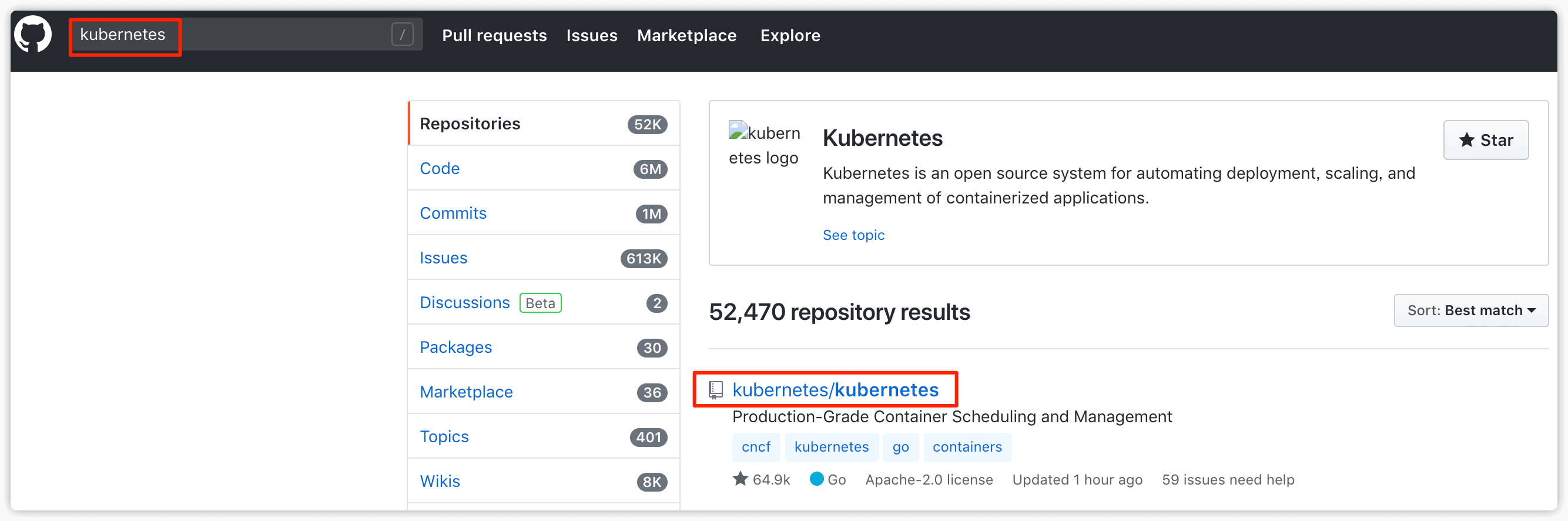Star the Kubernetes topic
Screen dimensions: 1568x521
point(1485,140)
